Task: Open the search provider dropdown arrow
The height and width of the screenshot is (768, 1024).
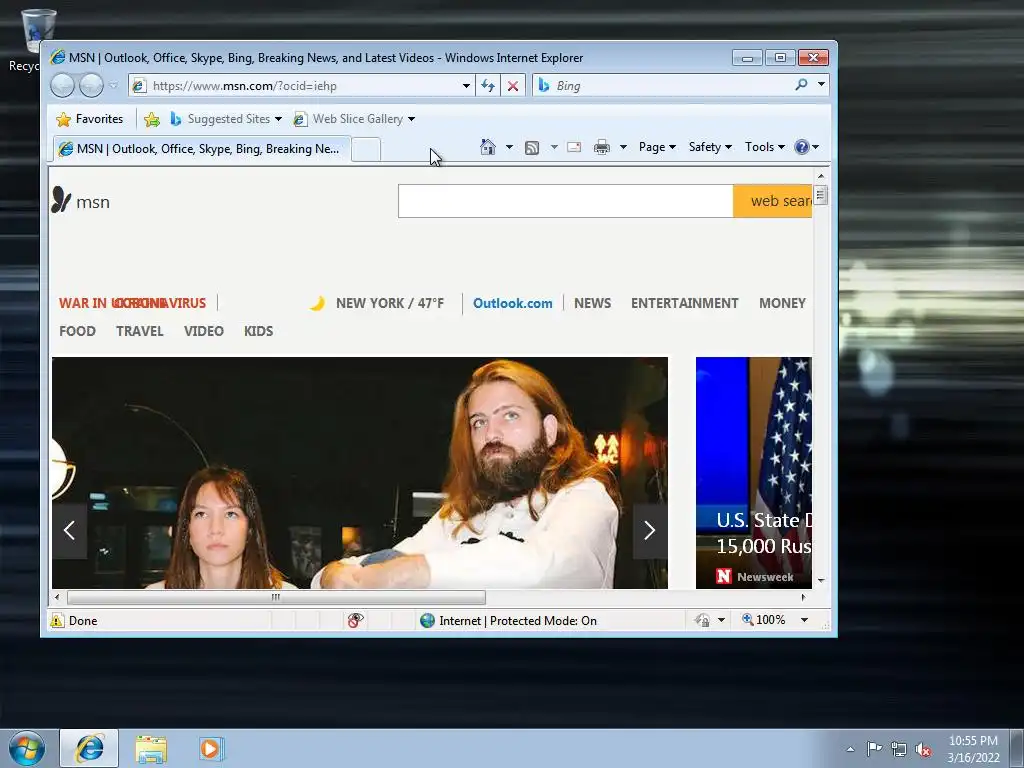Action: (821, 85)
